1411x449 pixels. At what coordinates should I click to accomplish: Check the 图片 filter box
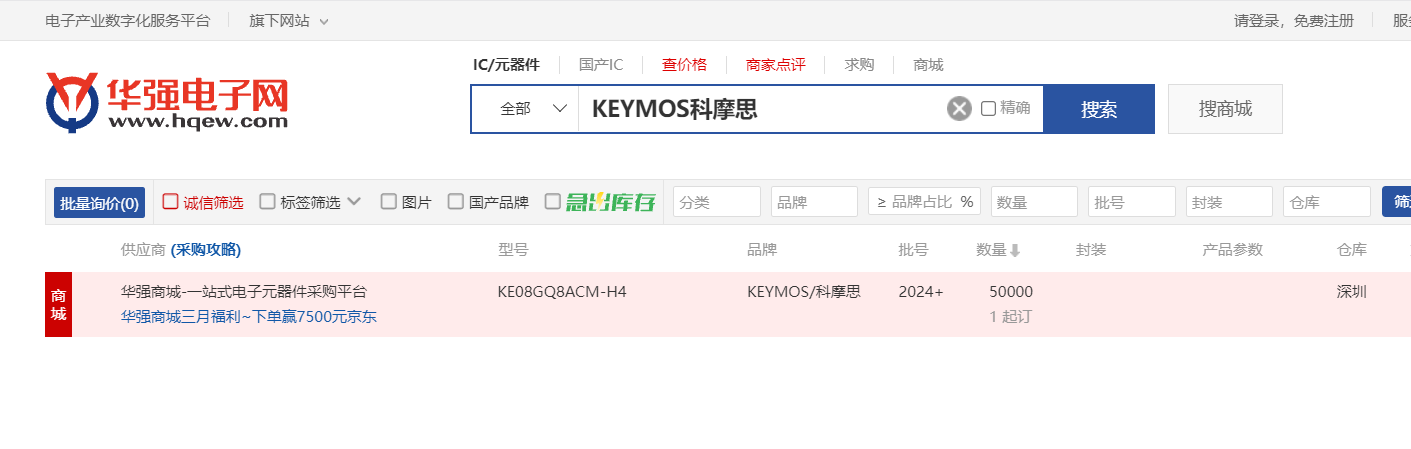(388, 201)
